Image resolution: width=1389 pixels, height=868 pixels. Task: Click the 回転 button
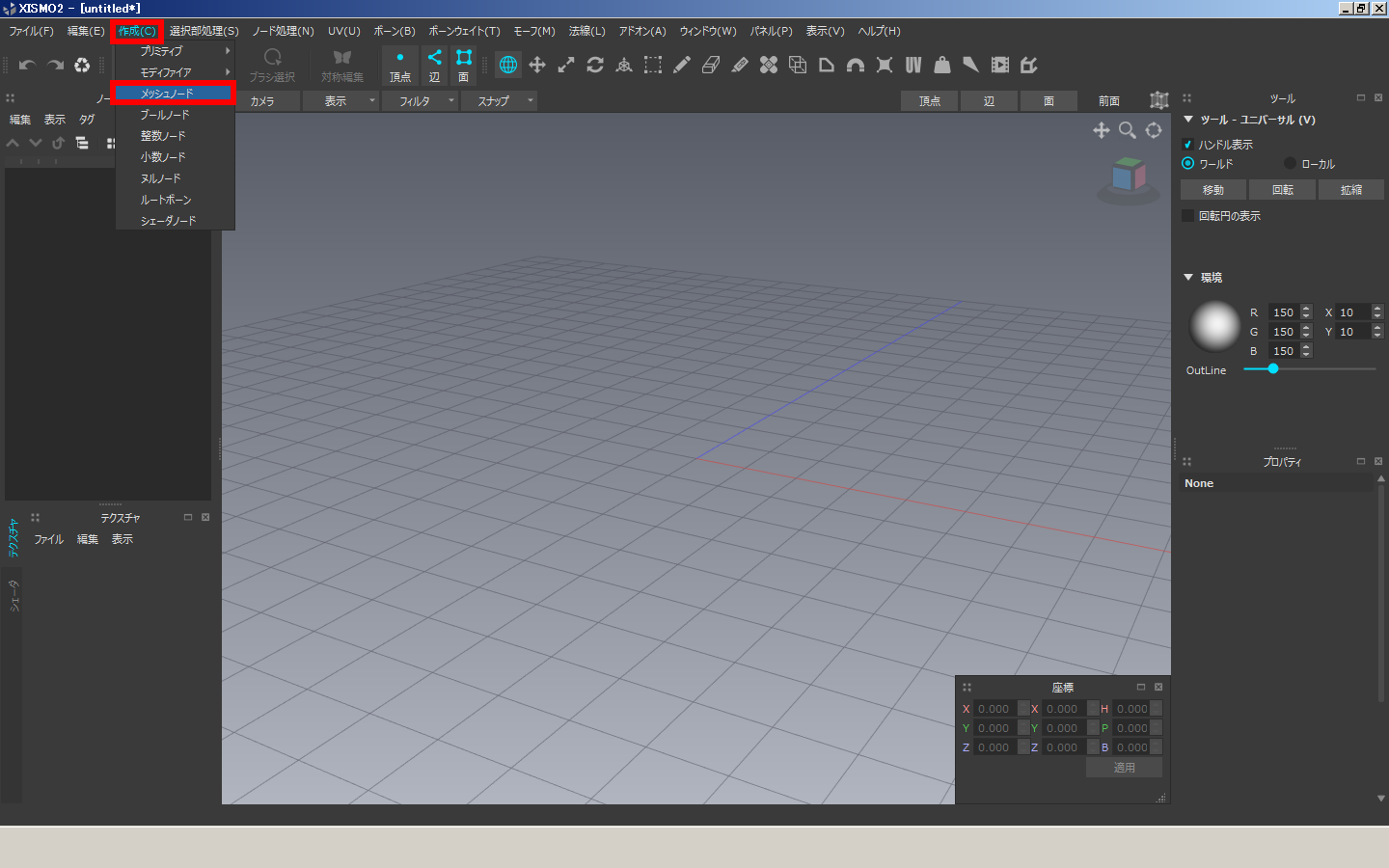pyautogui.click(x=1283, y=190)
